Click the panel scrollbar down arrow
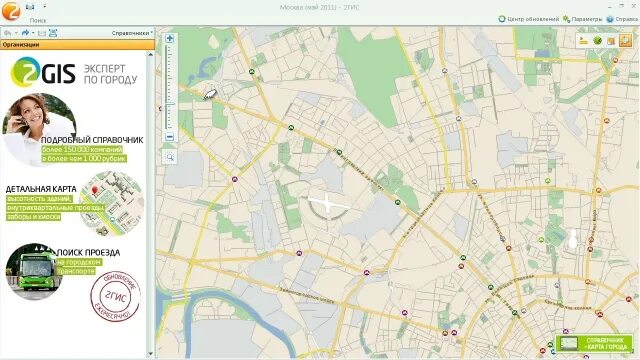The height and width of the screenshot is (360, 640). click(x=150, y=354)
